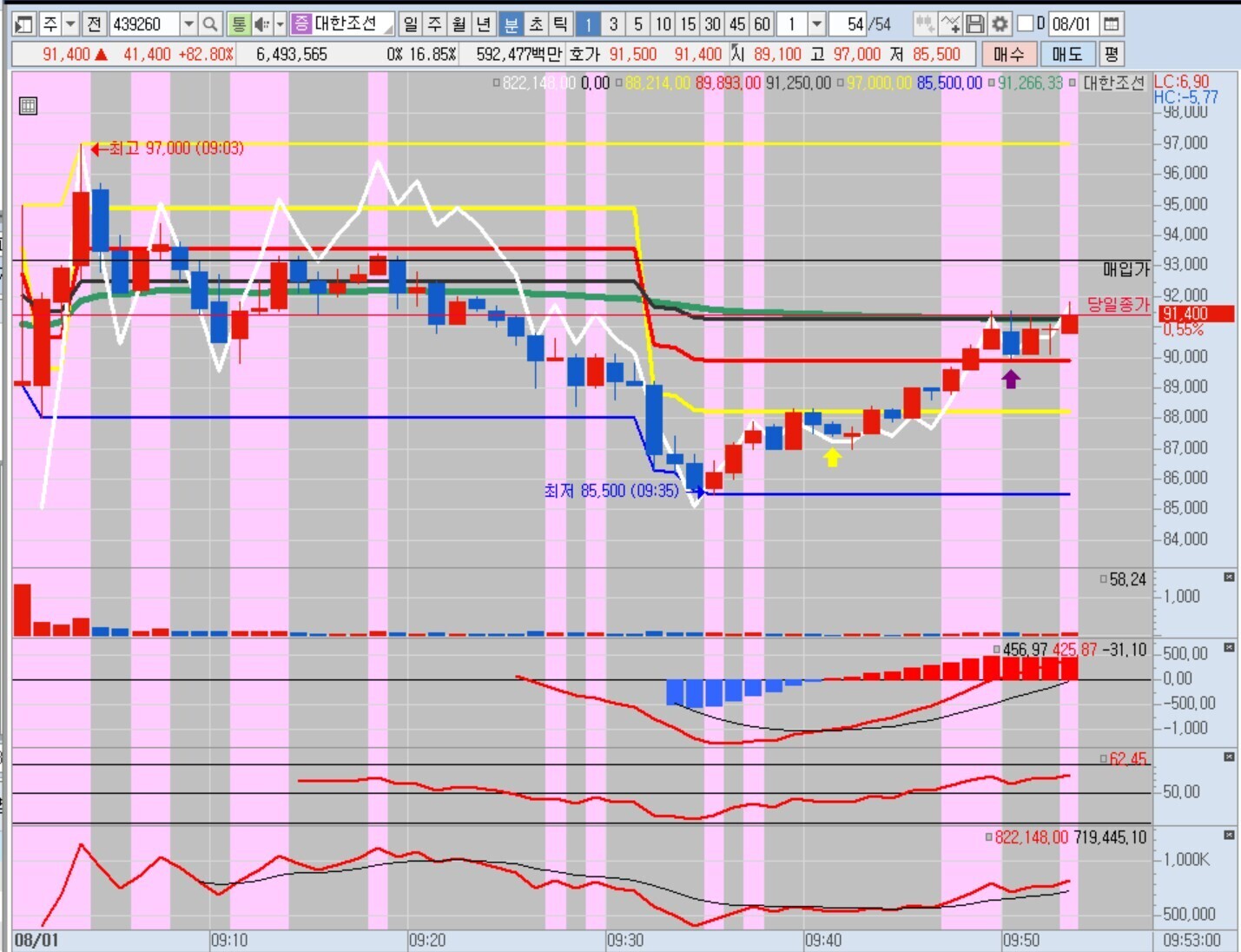Viewport: 1241px width, 952px height.
Task: Save chart using the floppy disk icon
Action: pos(975,23)
